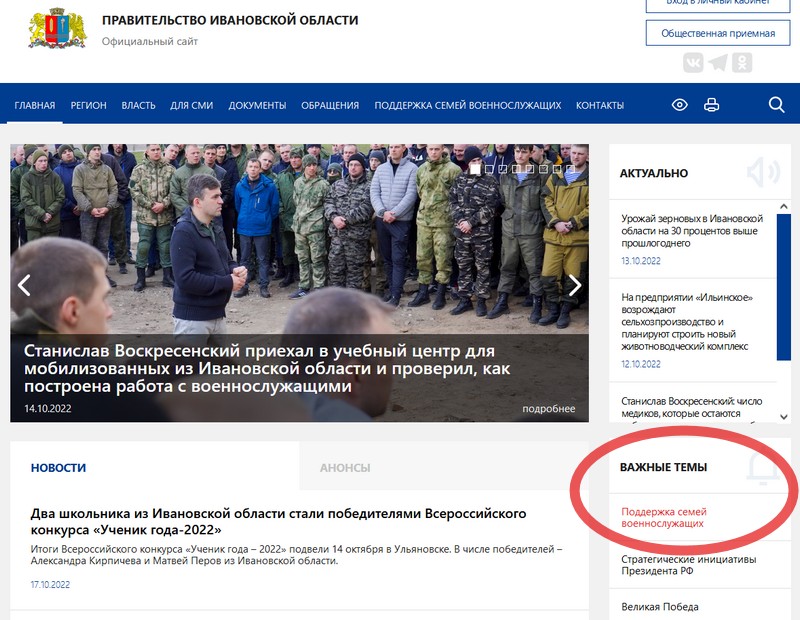800x620 pixels.
Task: Open Актуально item about число медиков
Action: (692, 407)
